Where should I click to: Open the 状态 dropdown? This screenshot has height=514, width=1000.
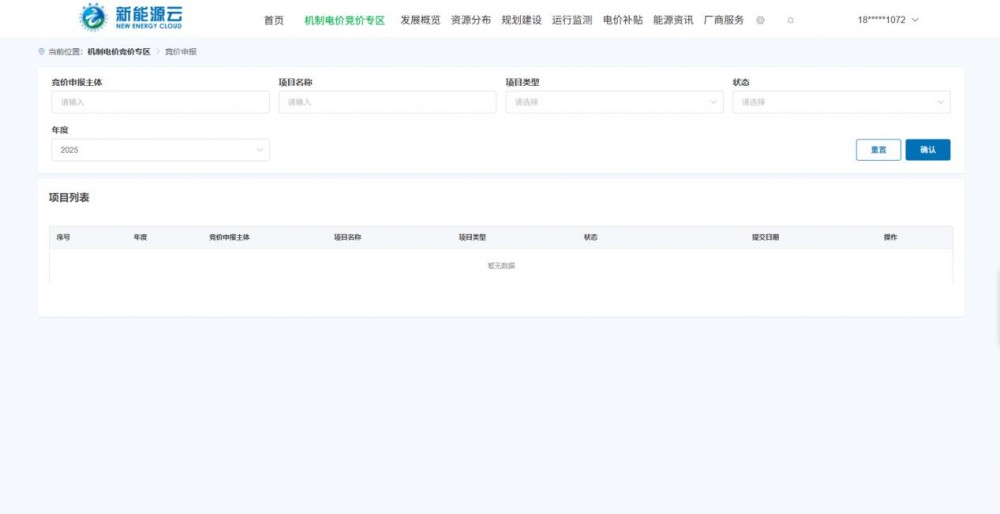pos(841,102)
